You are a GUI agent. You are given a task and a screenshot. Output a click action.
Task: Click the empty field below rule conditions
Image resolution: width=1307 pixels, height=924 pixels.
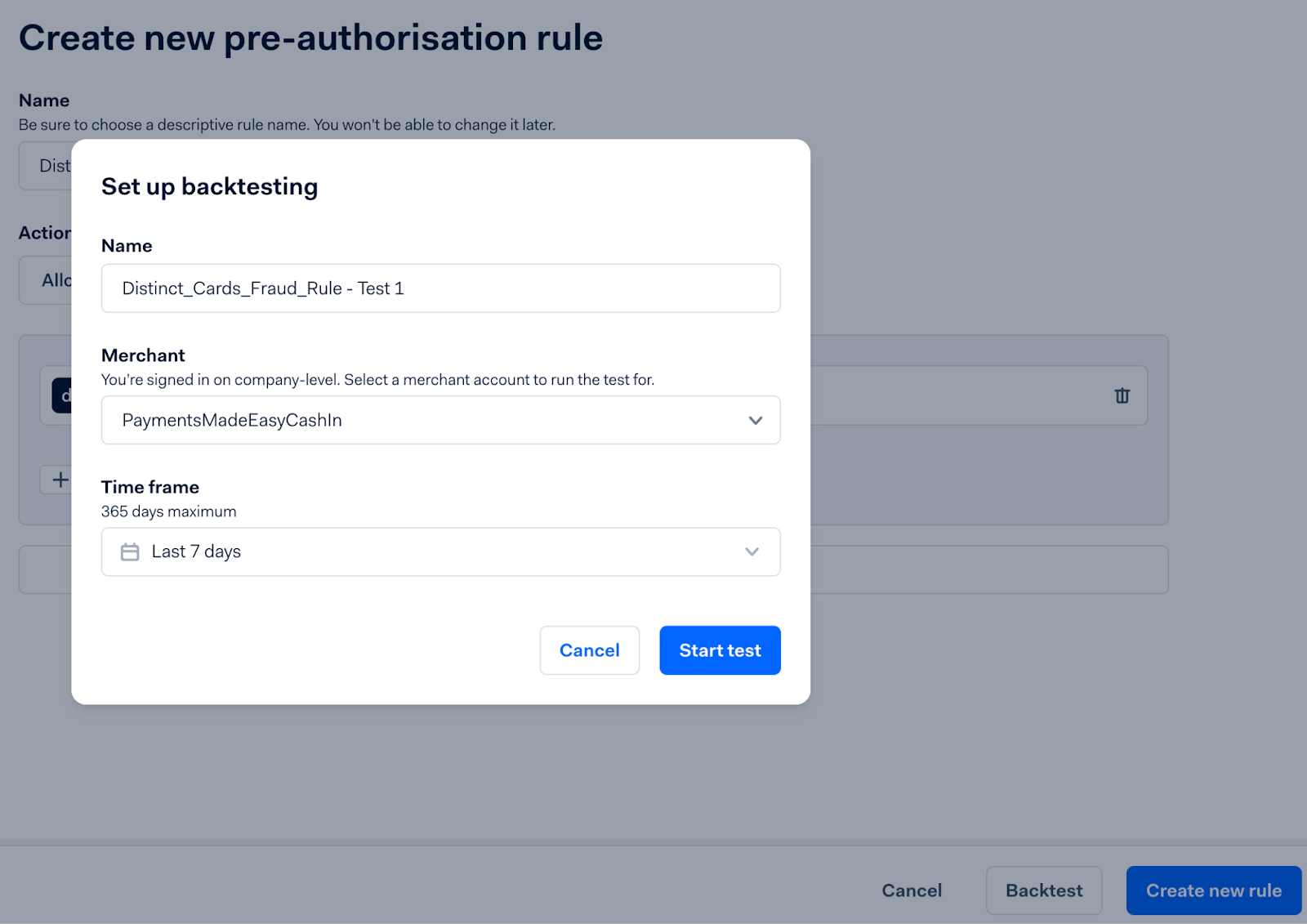pyautogui.click(x=989, y=569)
